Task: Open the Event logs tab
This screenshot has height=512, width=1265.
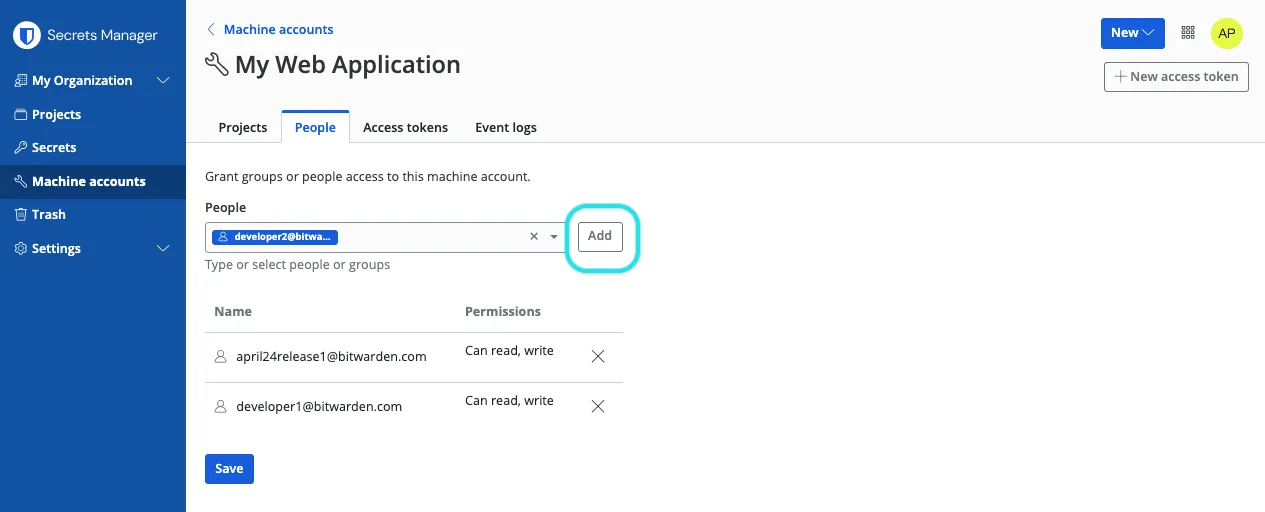Action: tap(506, 127)
